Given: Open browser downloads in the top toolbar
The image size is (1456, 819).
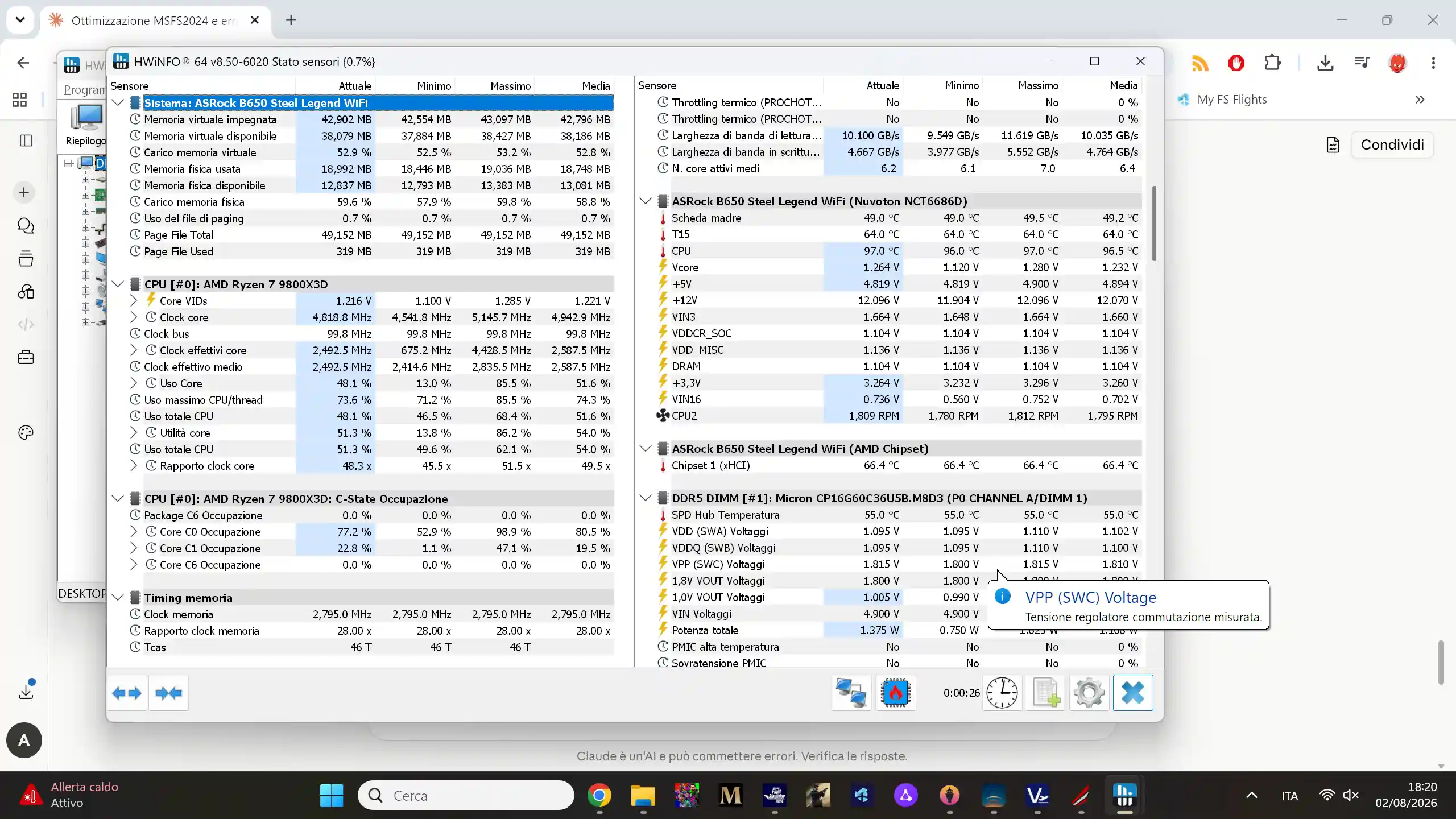Looking at the screenshot, I should tap(1325, 63).
